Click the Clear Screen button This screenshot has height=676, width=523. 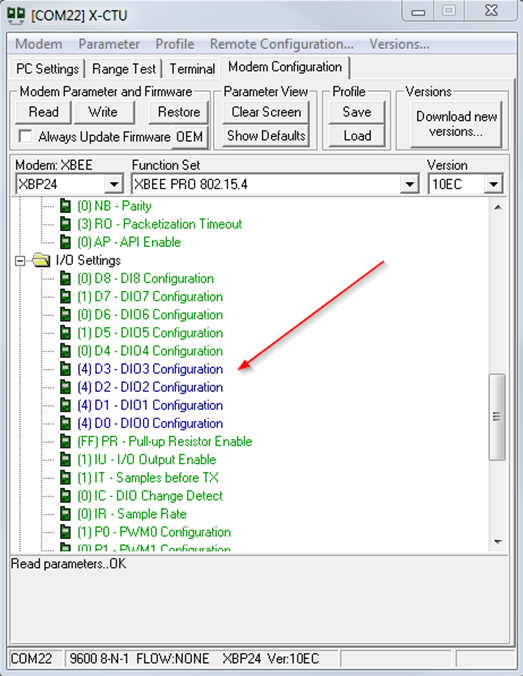point(266,112)
